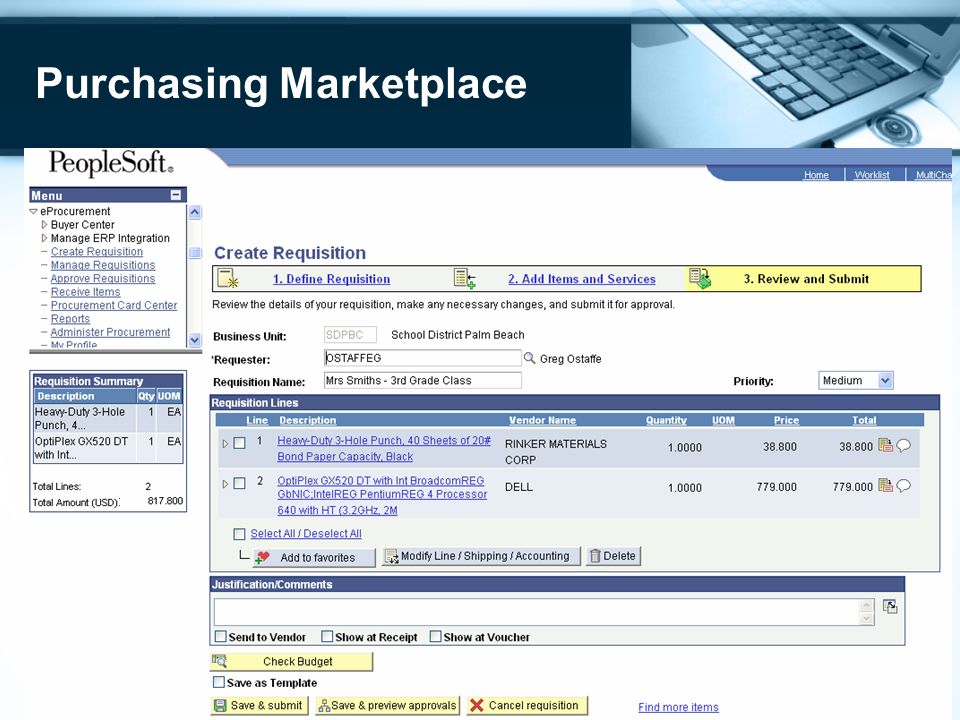Sort by the Vendor Name column header
The height and width of the screenshot is (720, 960).
(542, 420)
